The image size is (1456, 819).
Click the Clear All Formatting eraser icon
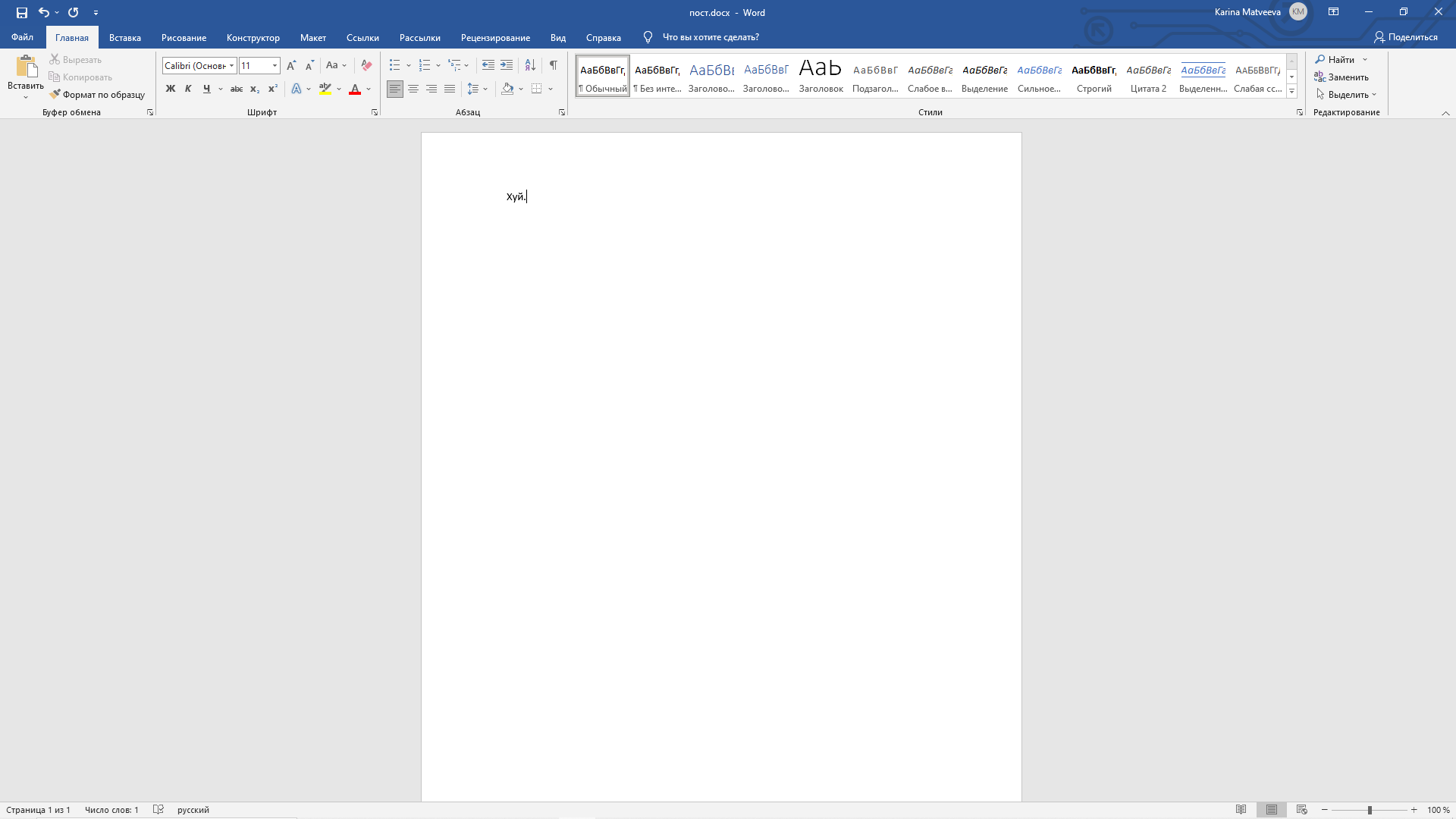point(366,65)
